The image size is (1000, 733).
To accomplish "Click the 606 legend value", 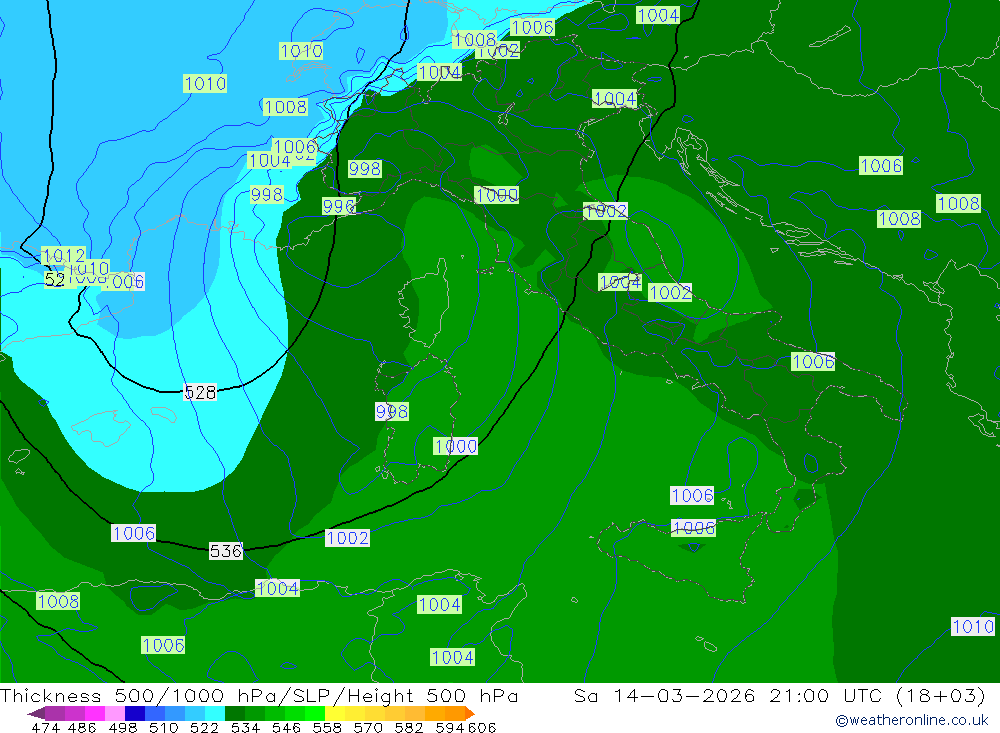I will [482, 727].
